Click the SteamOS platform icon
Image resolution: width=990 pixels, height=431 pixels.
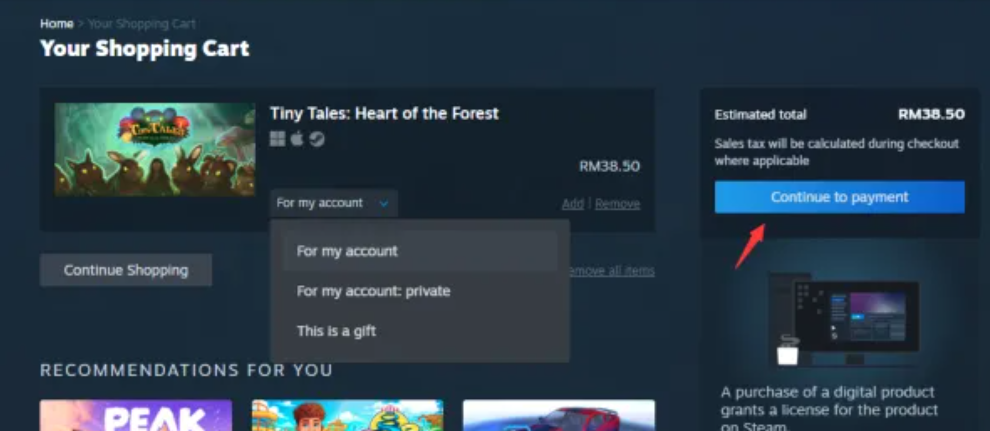pos(317,139)
